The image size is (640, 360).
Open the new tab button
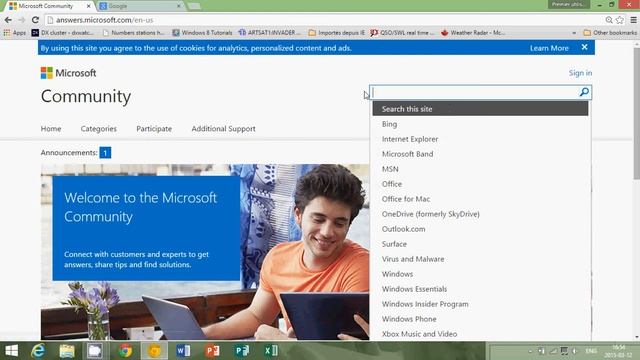[x=194, y=6]
